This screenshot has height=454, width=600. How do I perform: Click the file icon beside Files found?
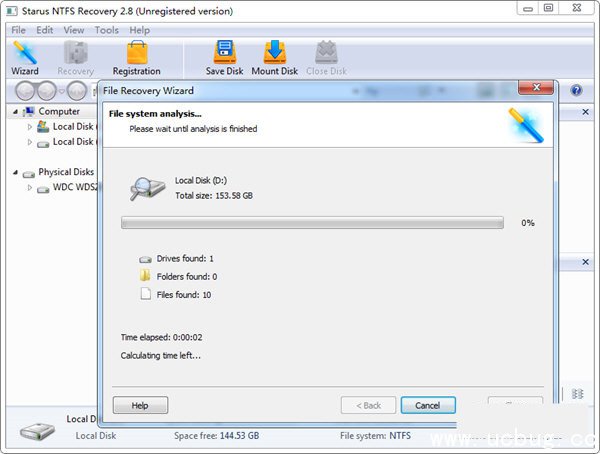click(145, 294)
